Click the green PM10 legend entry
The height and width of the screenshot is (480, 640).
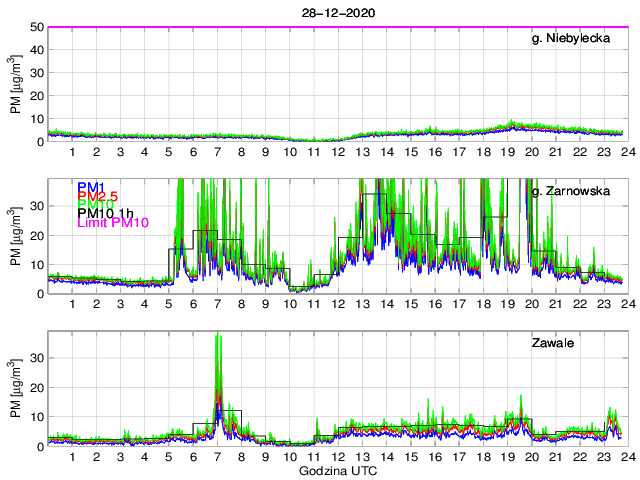tap(95, 209)
